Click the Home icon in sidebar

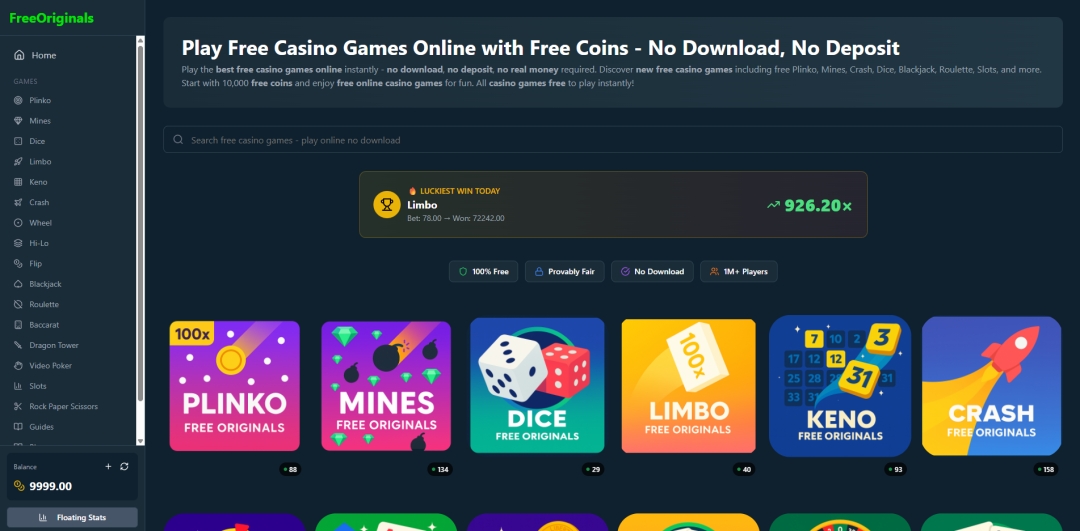pyautogui.click(x=19, y=55)
